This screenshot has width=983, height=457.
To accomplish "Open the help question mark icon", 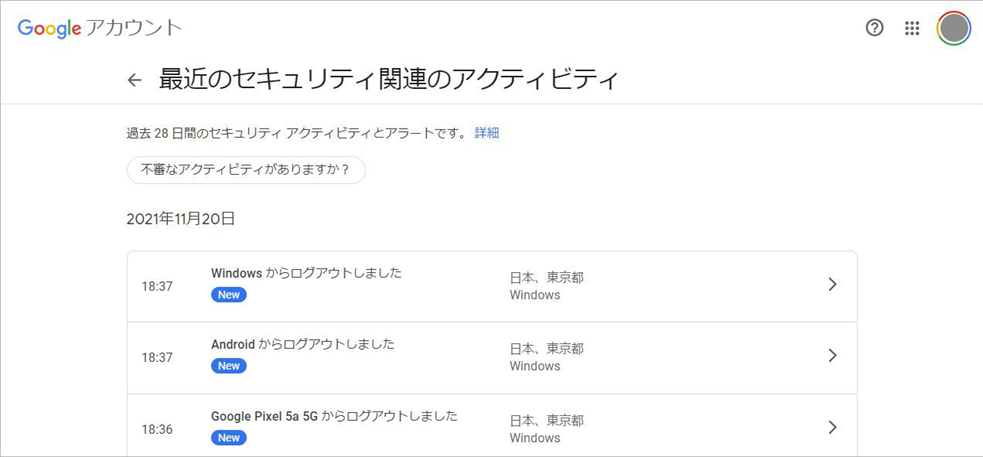I will pos(874,28).
